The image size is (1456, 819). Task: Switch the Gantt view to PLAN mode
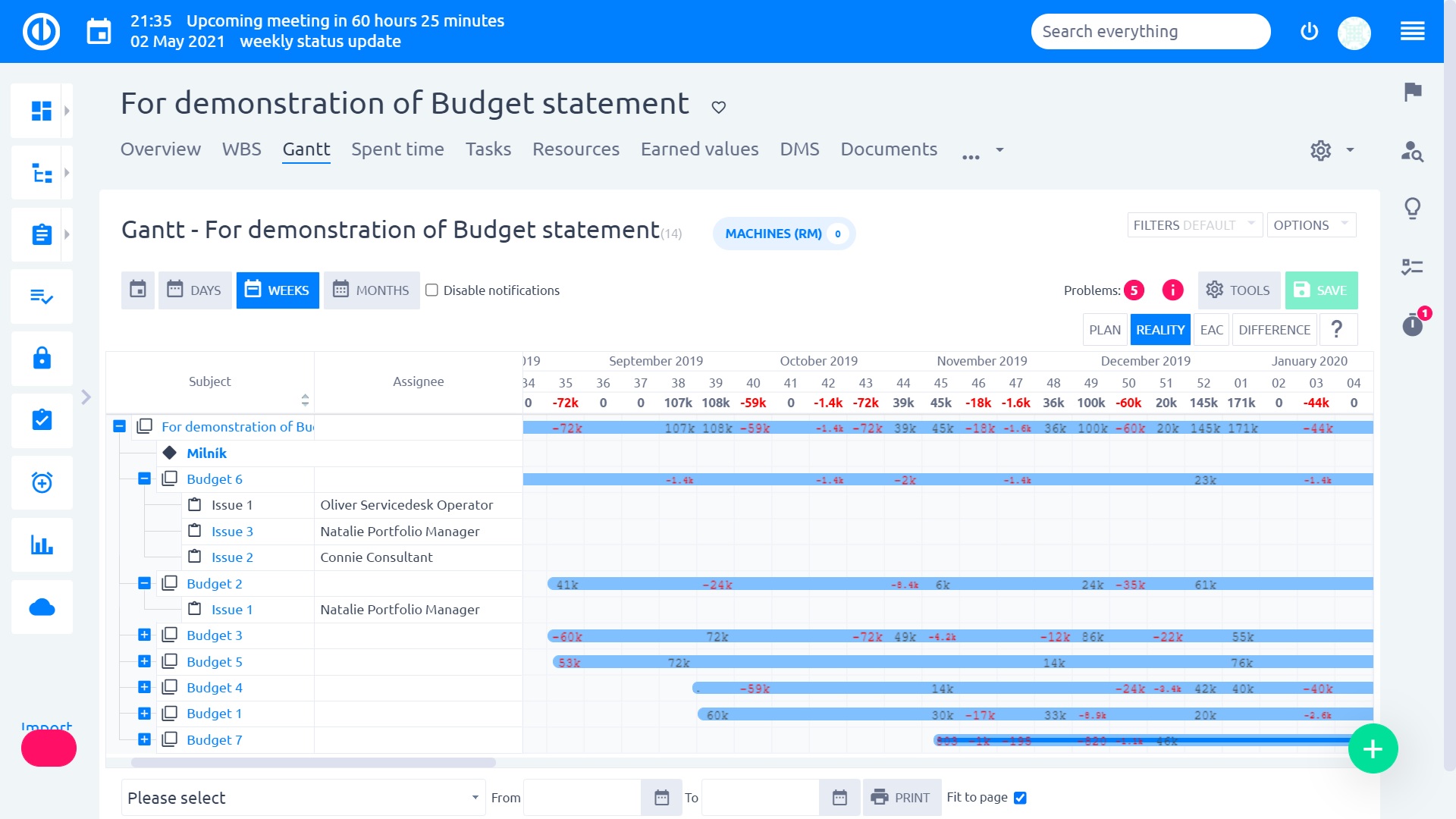click(x=1104, y=330)
